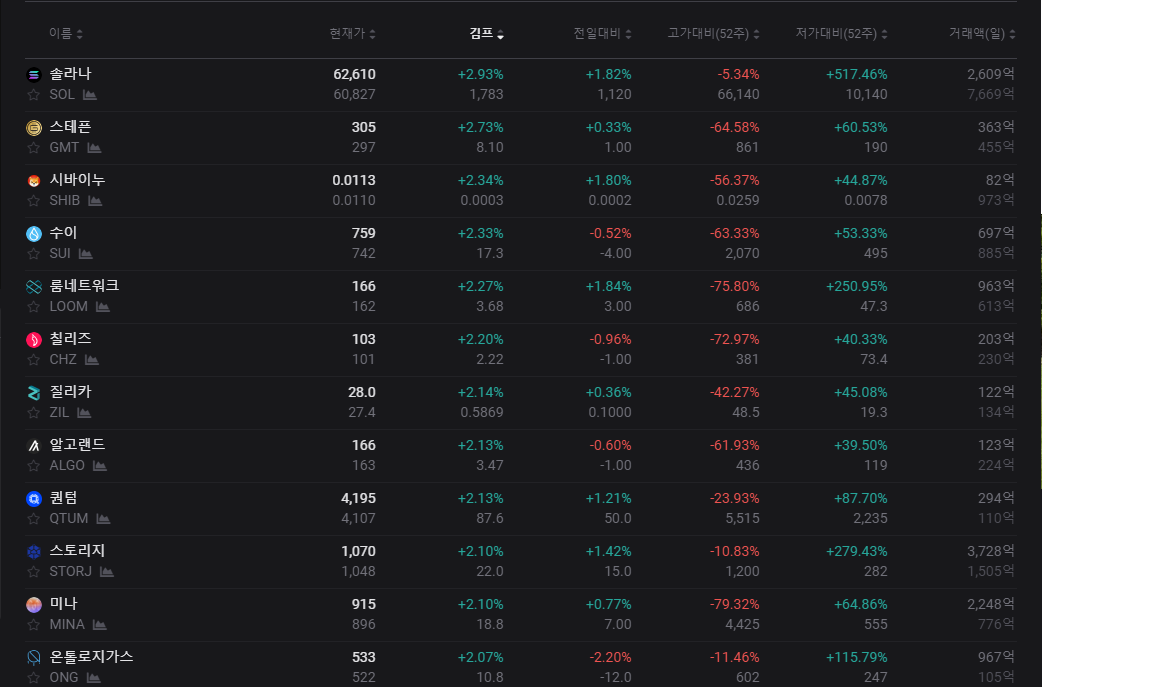Click the Solana coin logo

click(34, 75)
